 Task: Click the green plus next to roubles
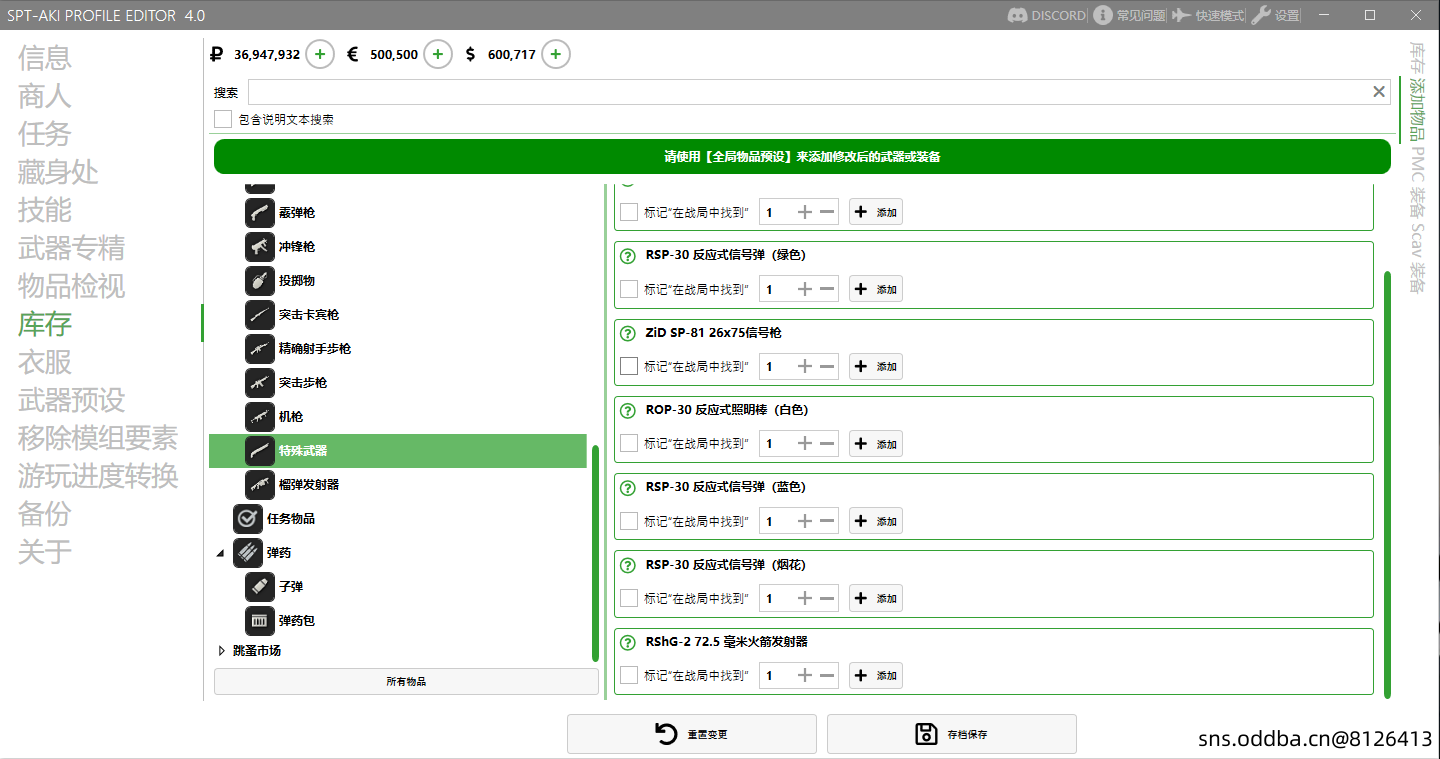click(319, 55)
